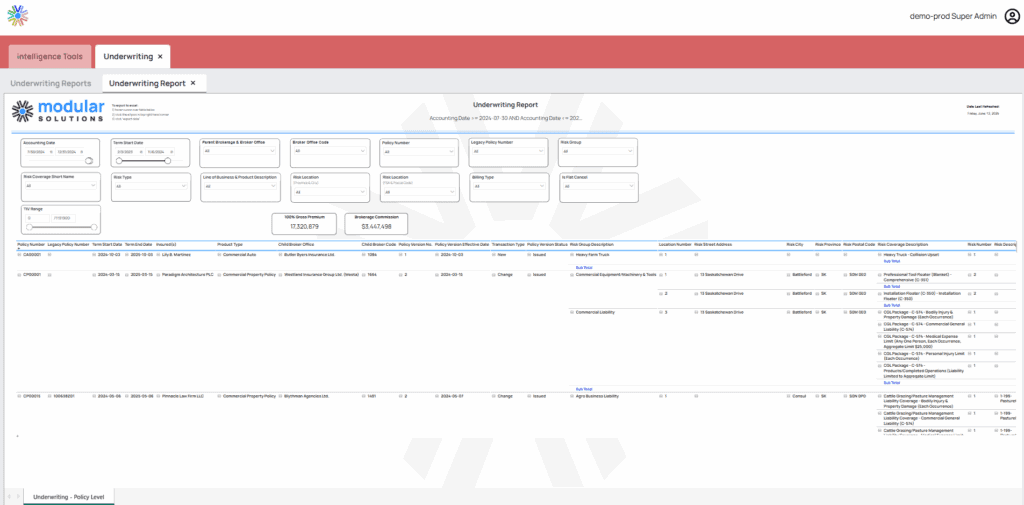Click the 100% Gross Premium card
The image size is (1024, 505).
coord(304,223)
